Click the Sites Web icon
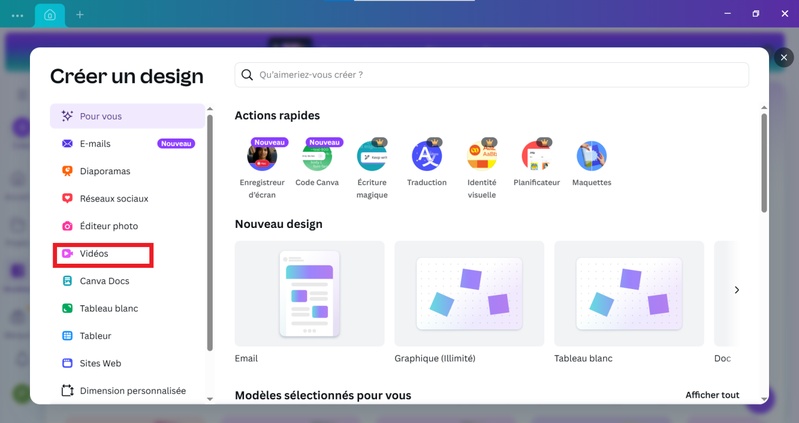This screenshot has height=423, width=799. tap(67, 363)
